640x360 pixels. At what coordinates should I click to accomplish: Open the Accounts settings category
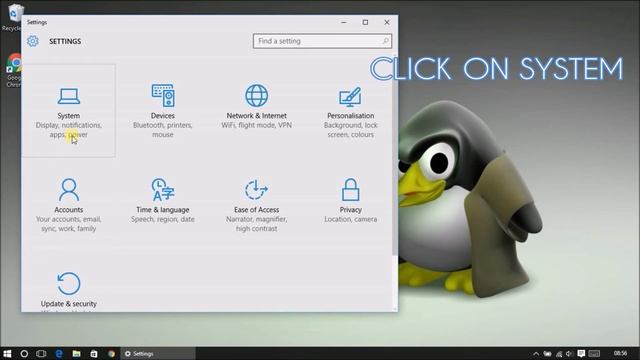pyautogui.click(x=69, y=204)
